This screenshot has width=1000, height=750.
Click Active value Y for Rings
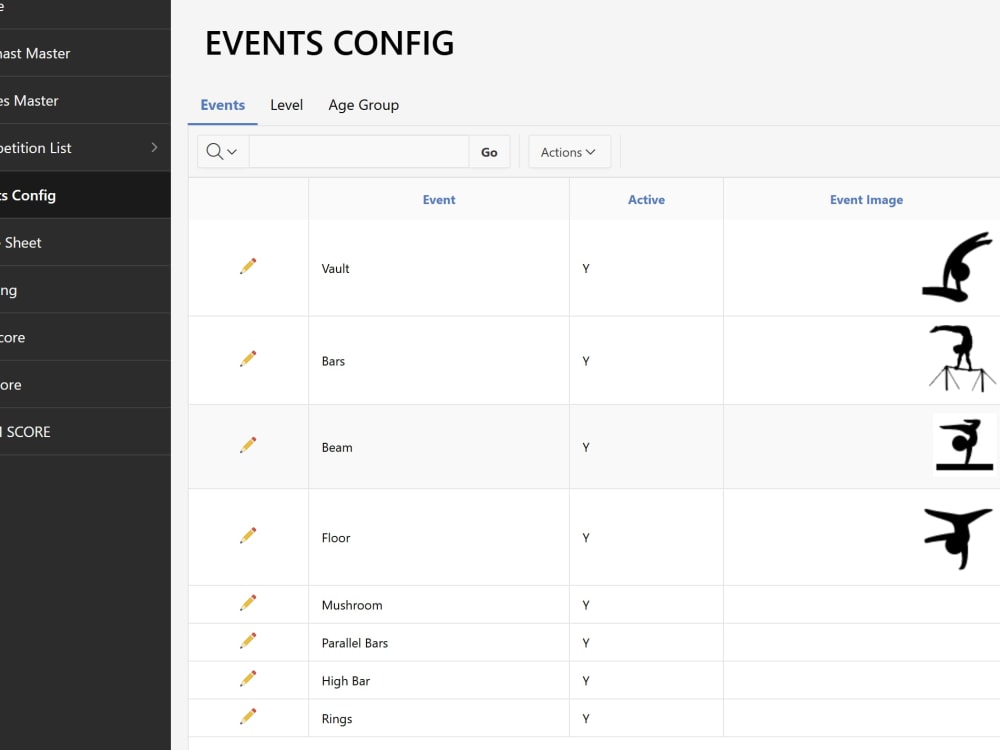586,719
